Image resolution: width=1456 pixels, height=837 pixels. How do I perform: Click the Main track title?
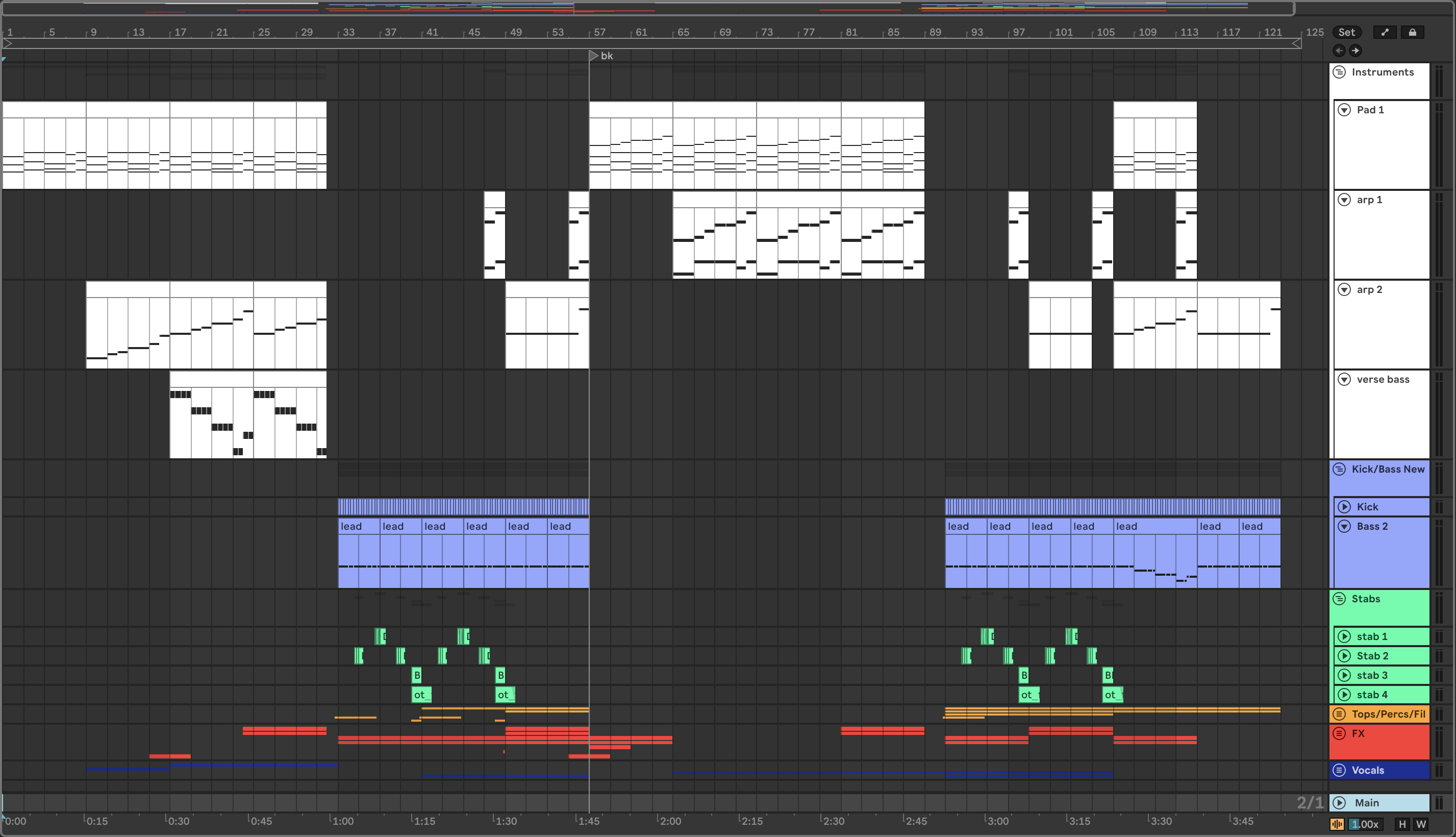pyautogui.click(x=1367, y=802)
